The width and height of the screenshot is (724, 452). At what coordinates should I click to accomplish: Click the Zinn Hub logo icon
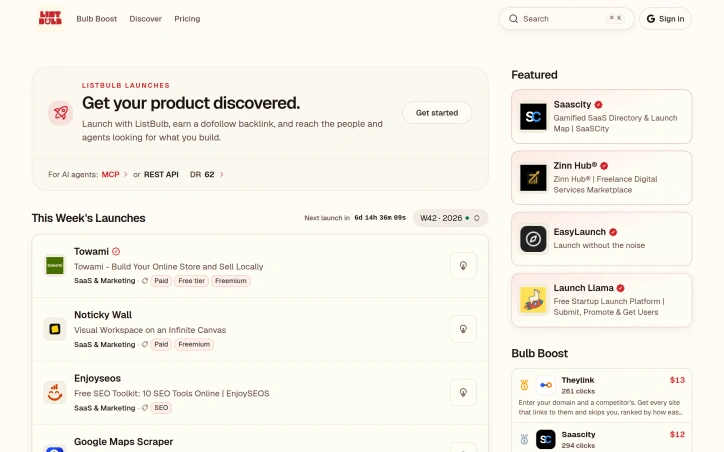click(533, 178)
